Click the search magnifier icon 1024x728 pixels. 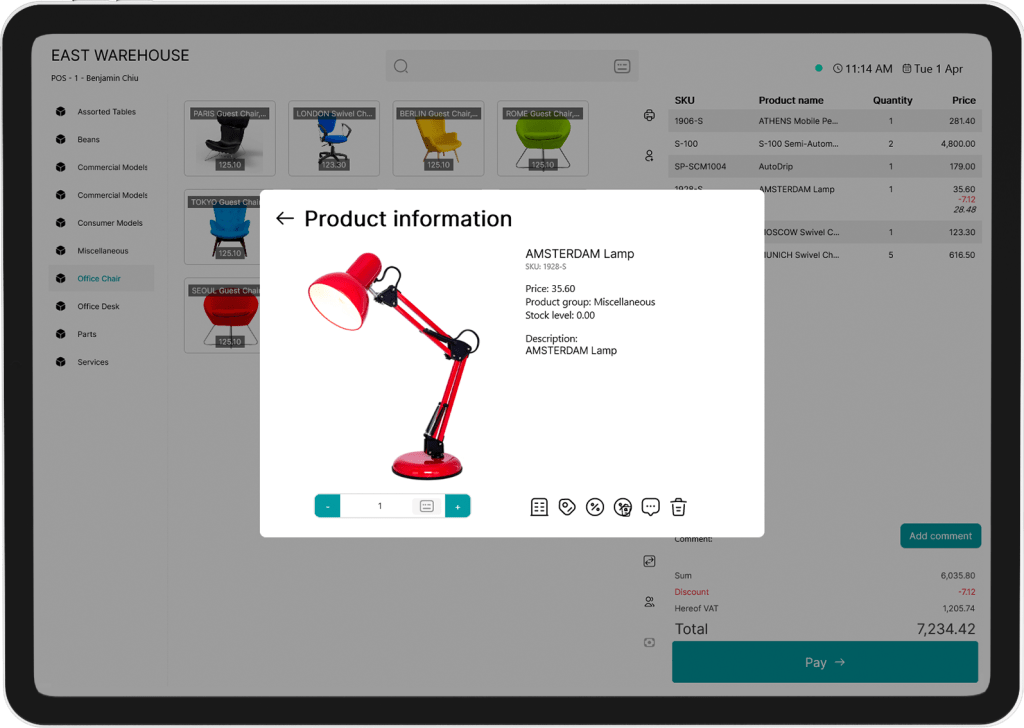coord(401,67)
